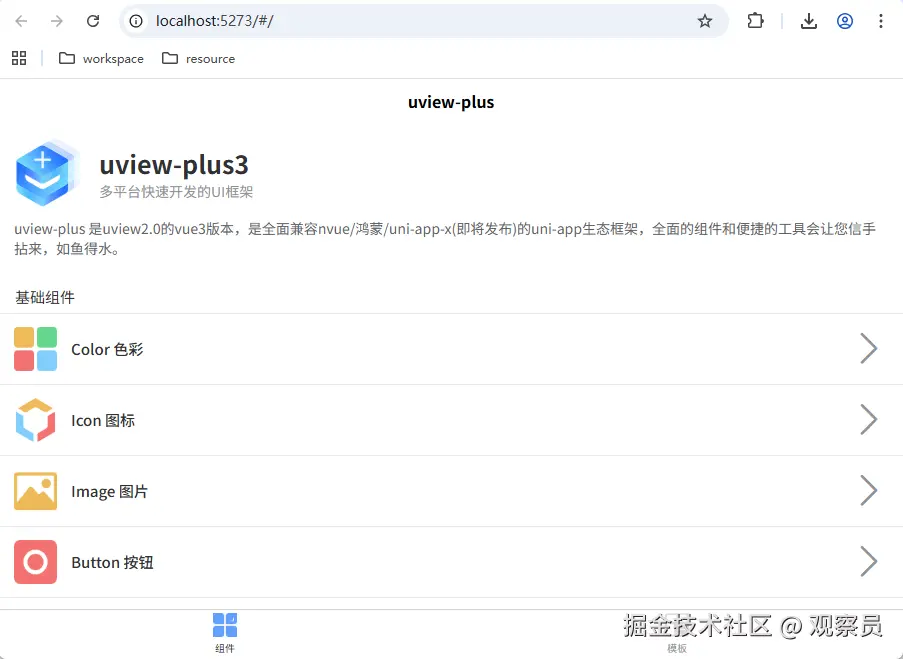Click the browser back arrow

(21, 21)
